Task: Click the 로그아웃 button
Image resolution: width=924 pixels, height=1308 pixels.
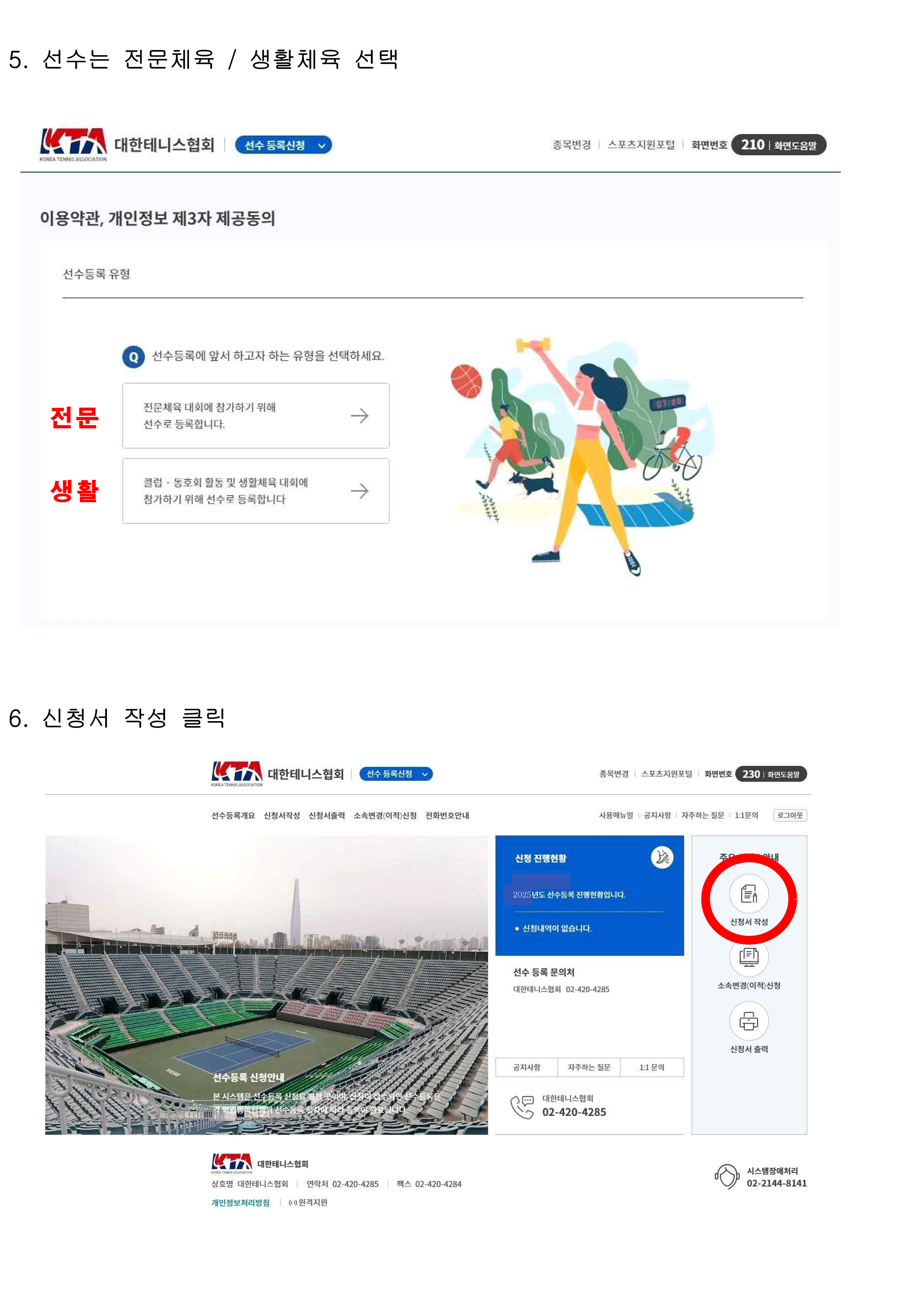Action: [x=790, y=815]
